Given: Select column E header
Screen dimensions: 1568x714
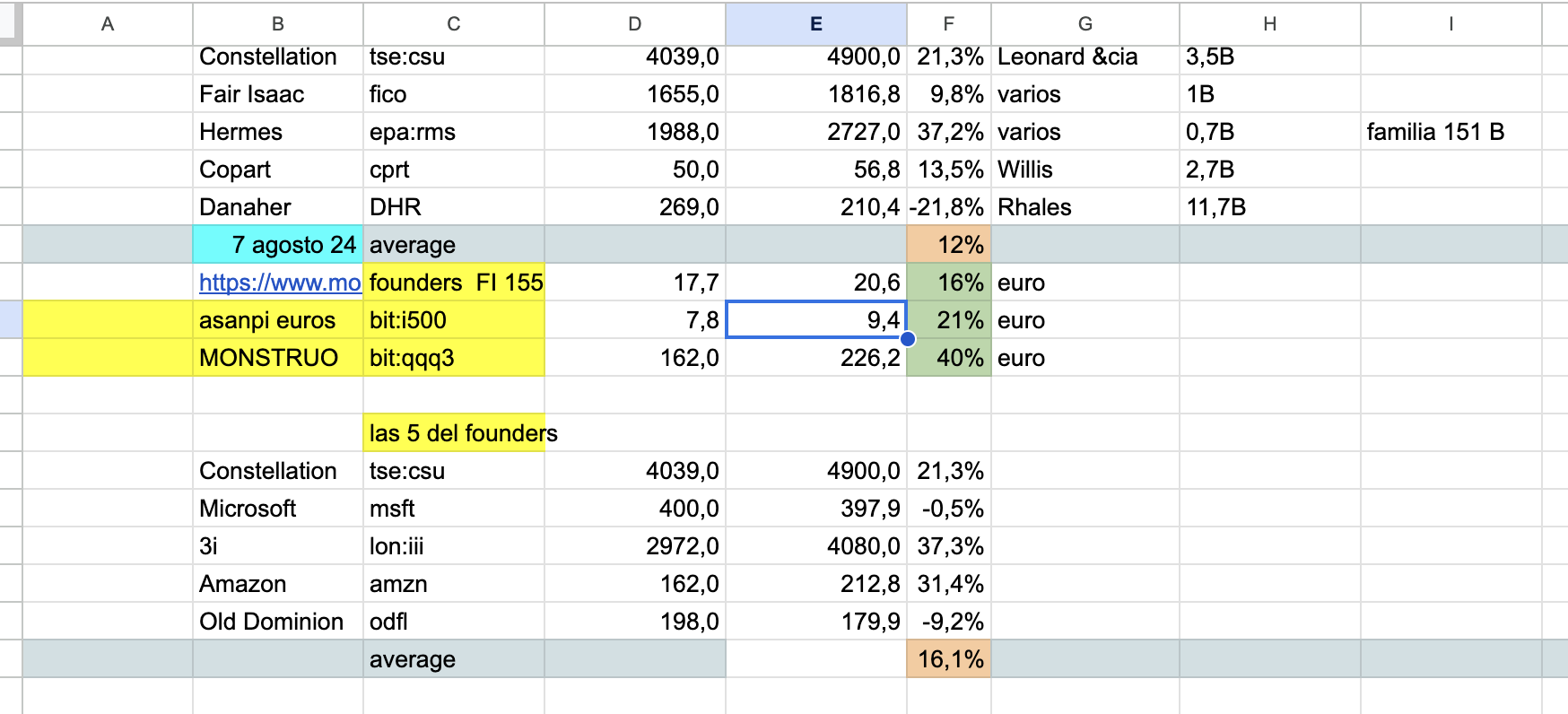Looking at the screenshot, I should (815, 24).
